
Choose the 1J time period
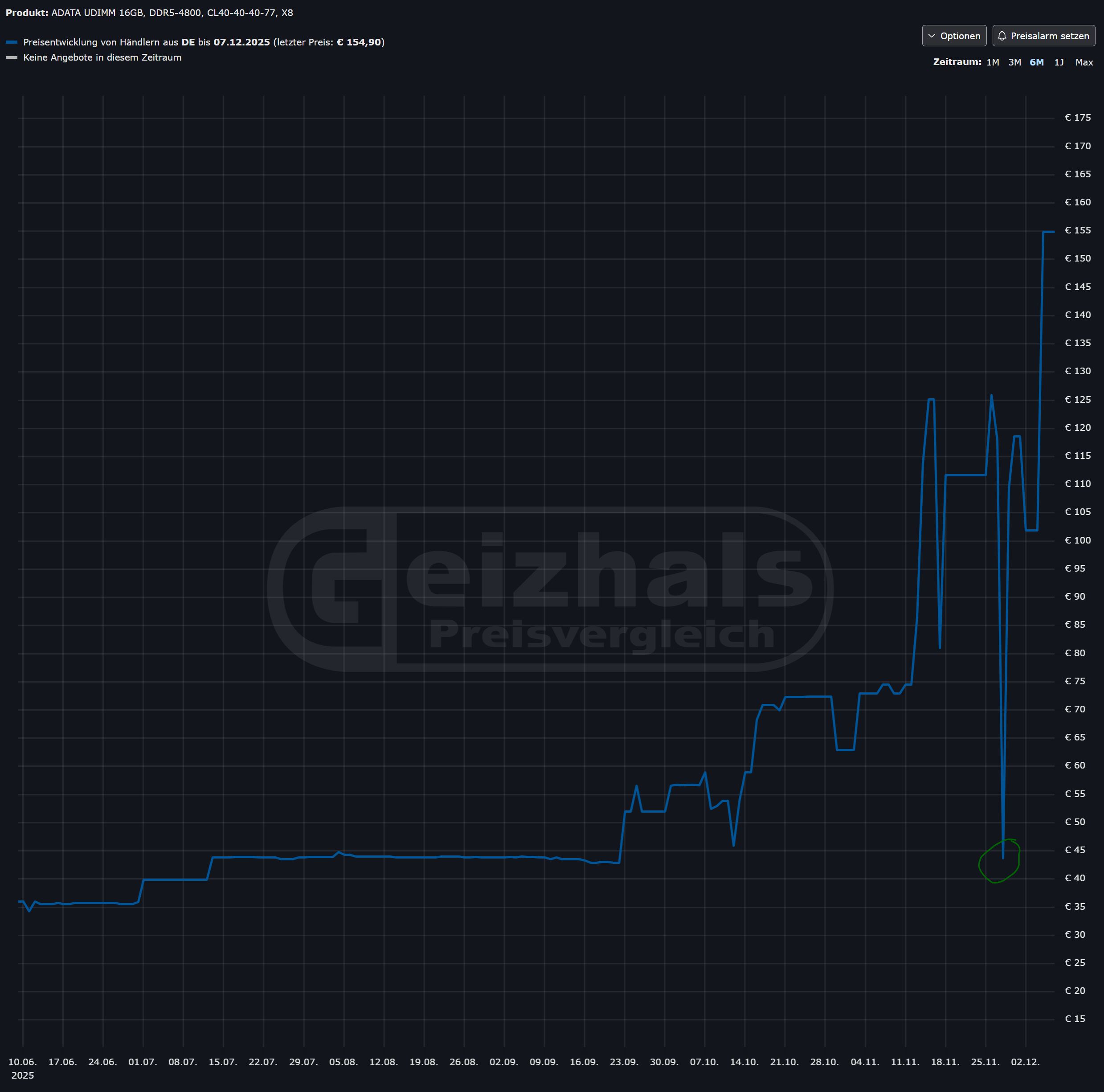tap(1059, 62)
